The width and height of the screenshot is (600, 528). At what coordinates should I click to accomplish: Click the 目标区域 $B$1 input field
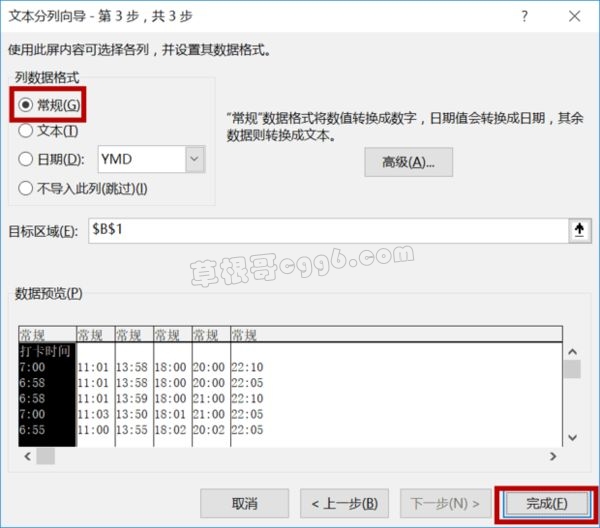(329, 231)
